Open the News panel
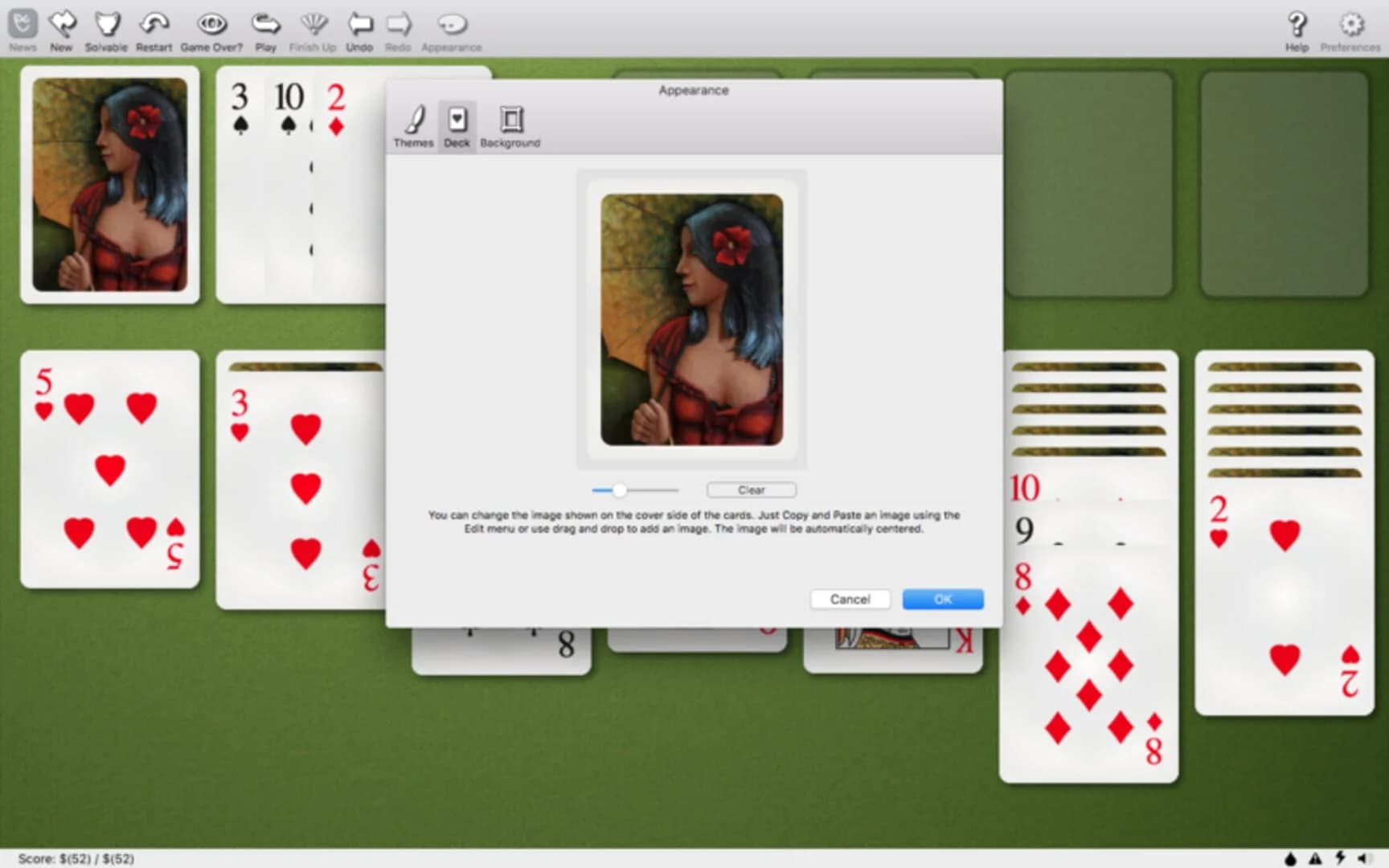Image resolution: width=1389 pixels, height=868 pixels. (22, 24)
